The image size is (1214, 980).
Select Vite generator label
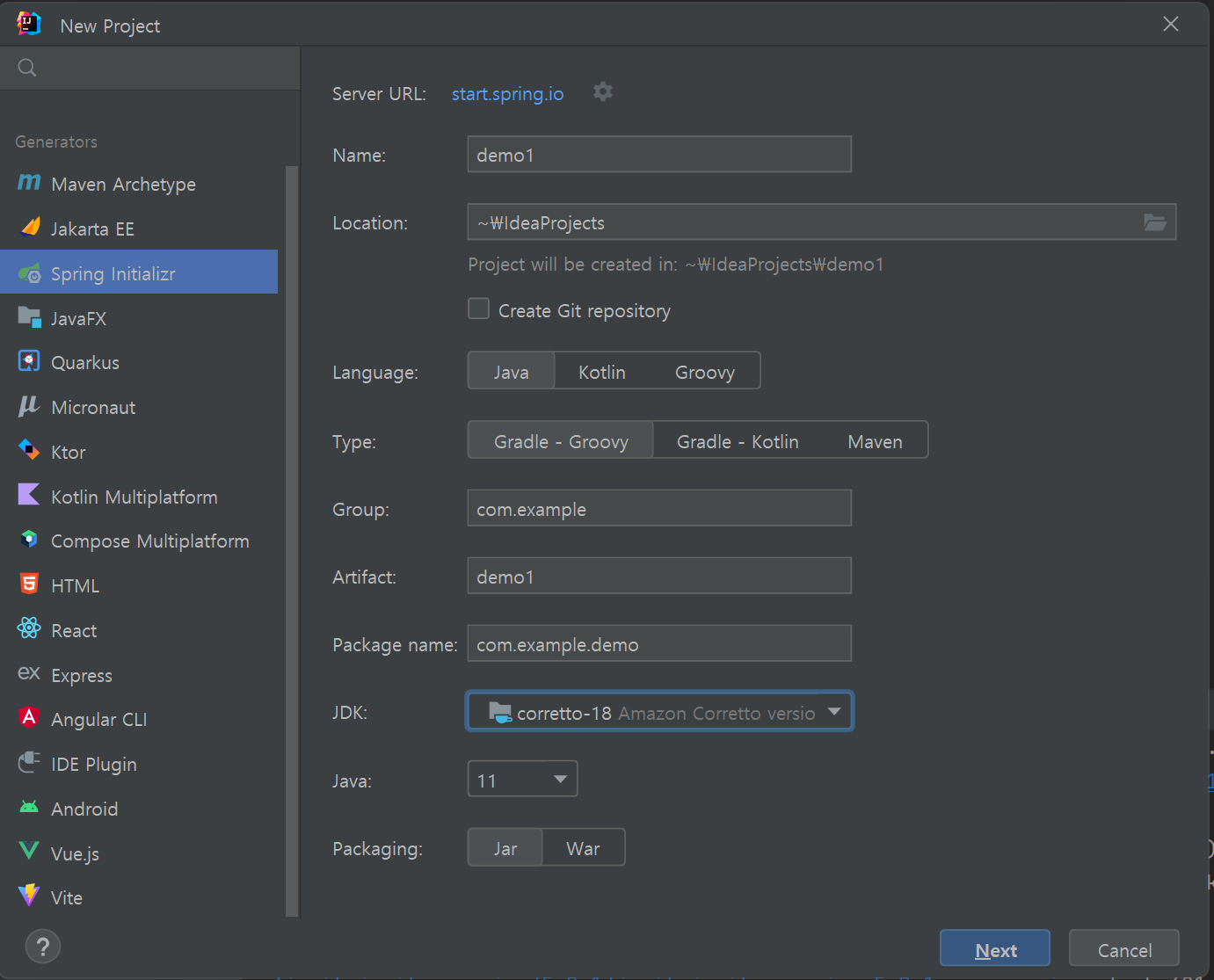click(67, 897)
